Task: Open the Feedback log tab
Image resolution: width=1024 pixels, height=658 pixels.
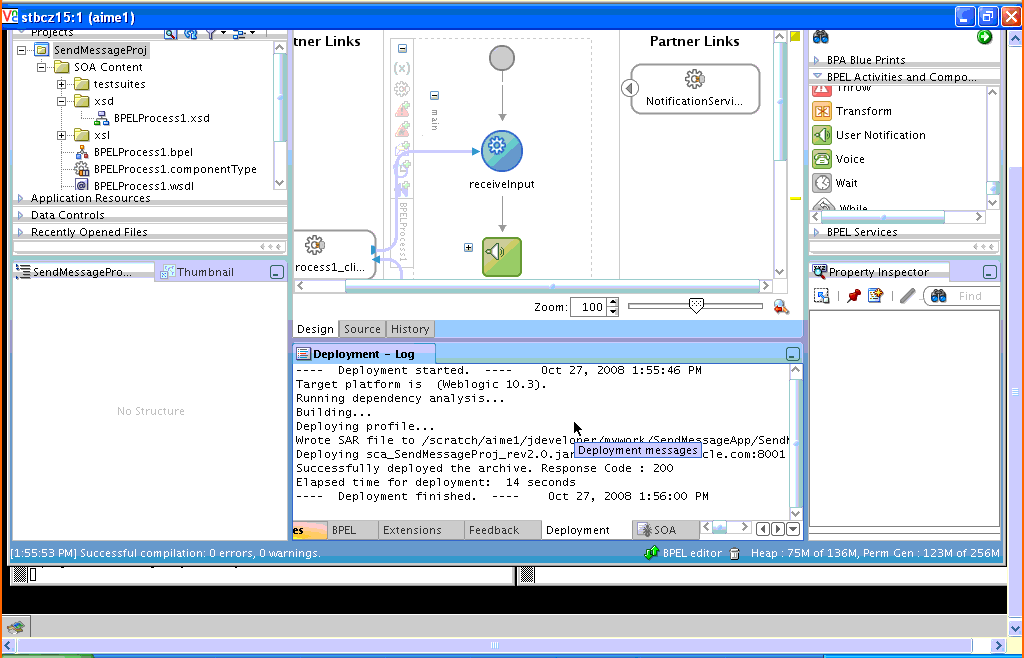Action: point(494,530)
